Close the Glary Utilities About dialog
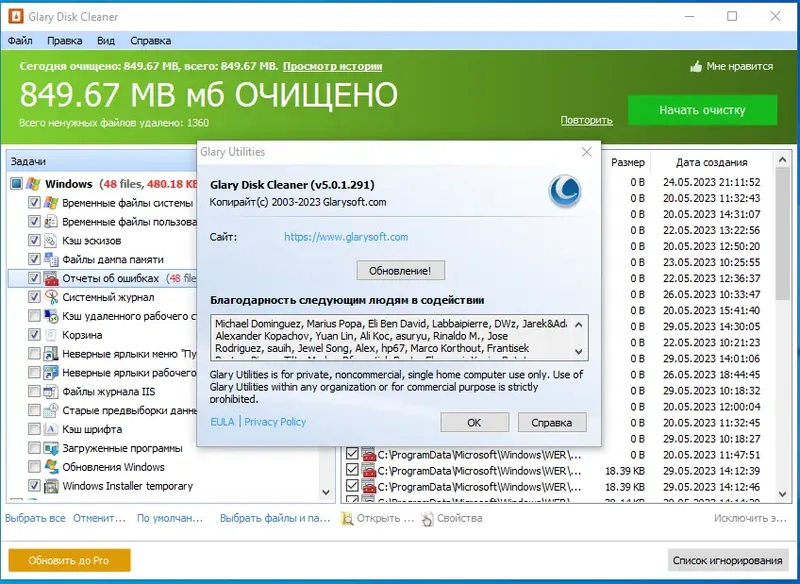Viewport: 800px width, 584px height. [587, 152]
